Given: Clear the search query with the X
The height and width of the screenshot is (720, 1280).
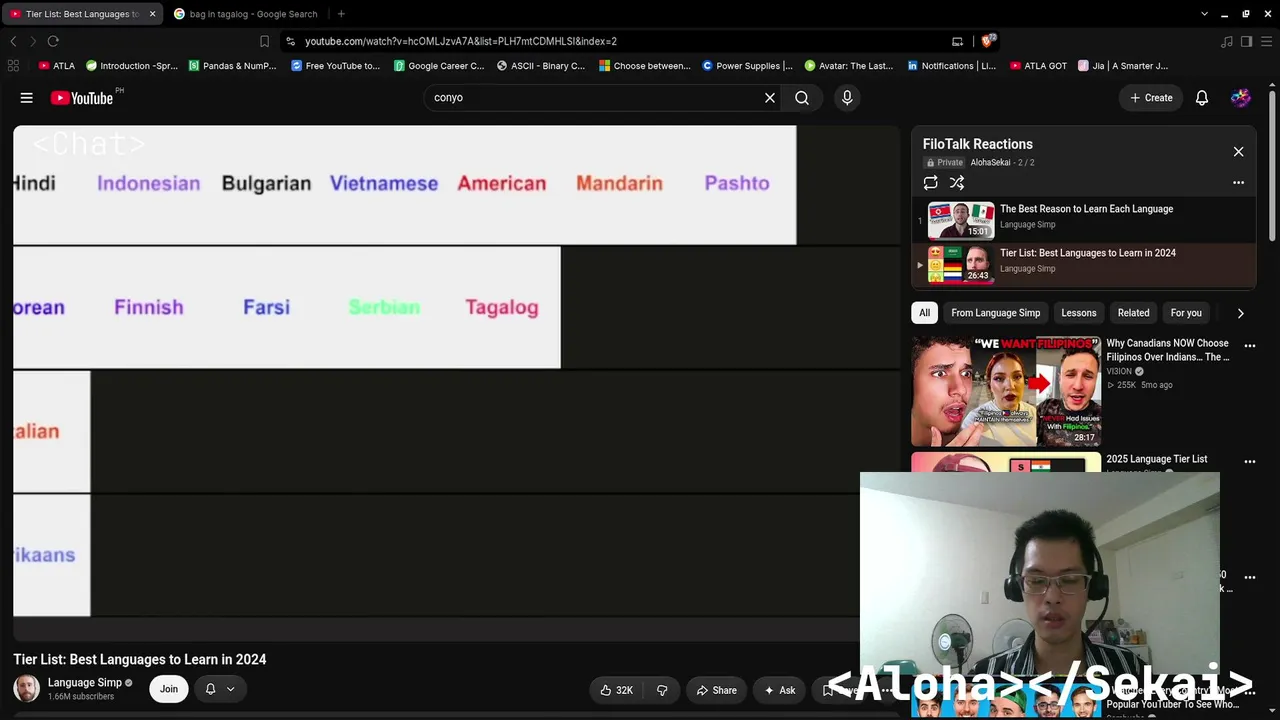Looking at the screenshot, I should pyautogui.click(x=770, y=98).
